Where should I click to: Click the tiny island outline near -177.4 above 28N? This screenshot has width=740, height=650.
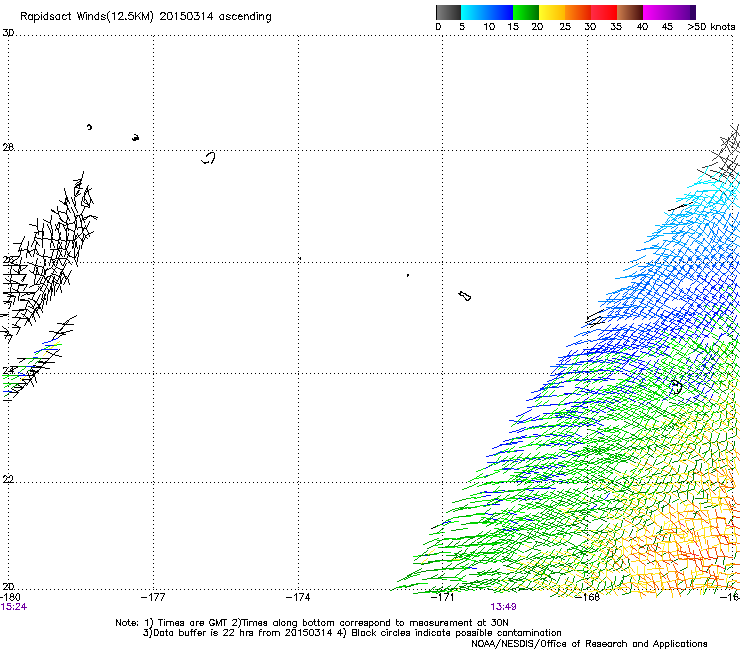(135, 138)
